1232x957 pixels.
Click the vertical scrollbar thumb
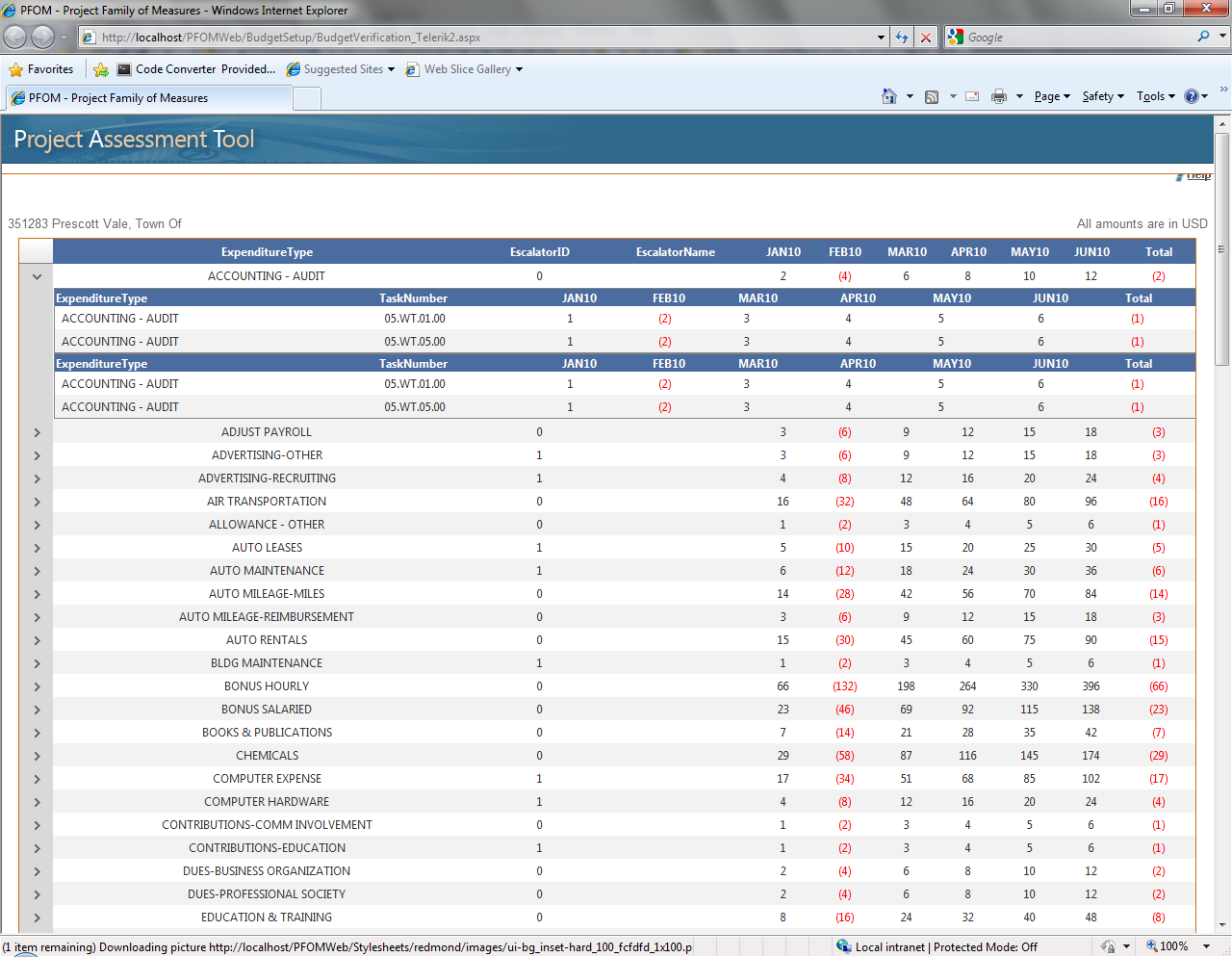[x=1222, y=249]
